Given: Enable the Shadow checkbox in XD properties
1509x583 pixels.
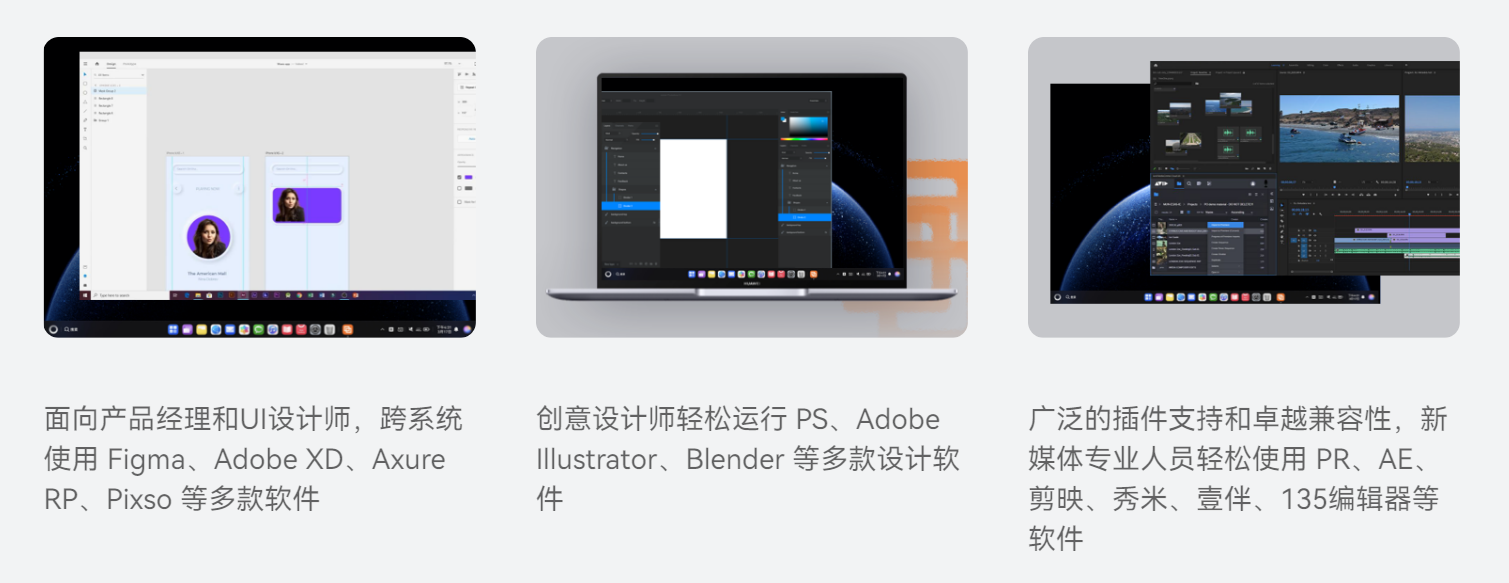Looking at the screenshot, I should pos(459,201).
